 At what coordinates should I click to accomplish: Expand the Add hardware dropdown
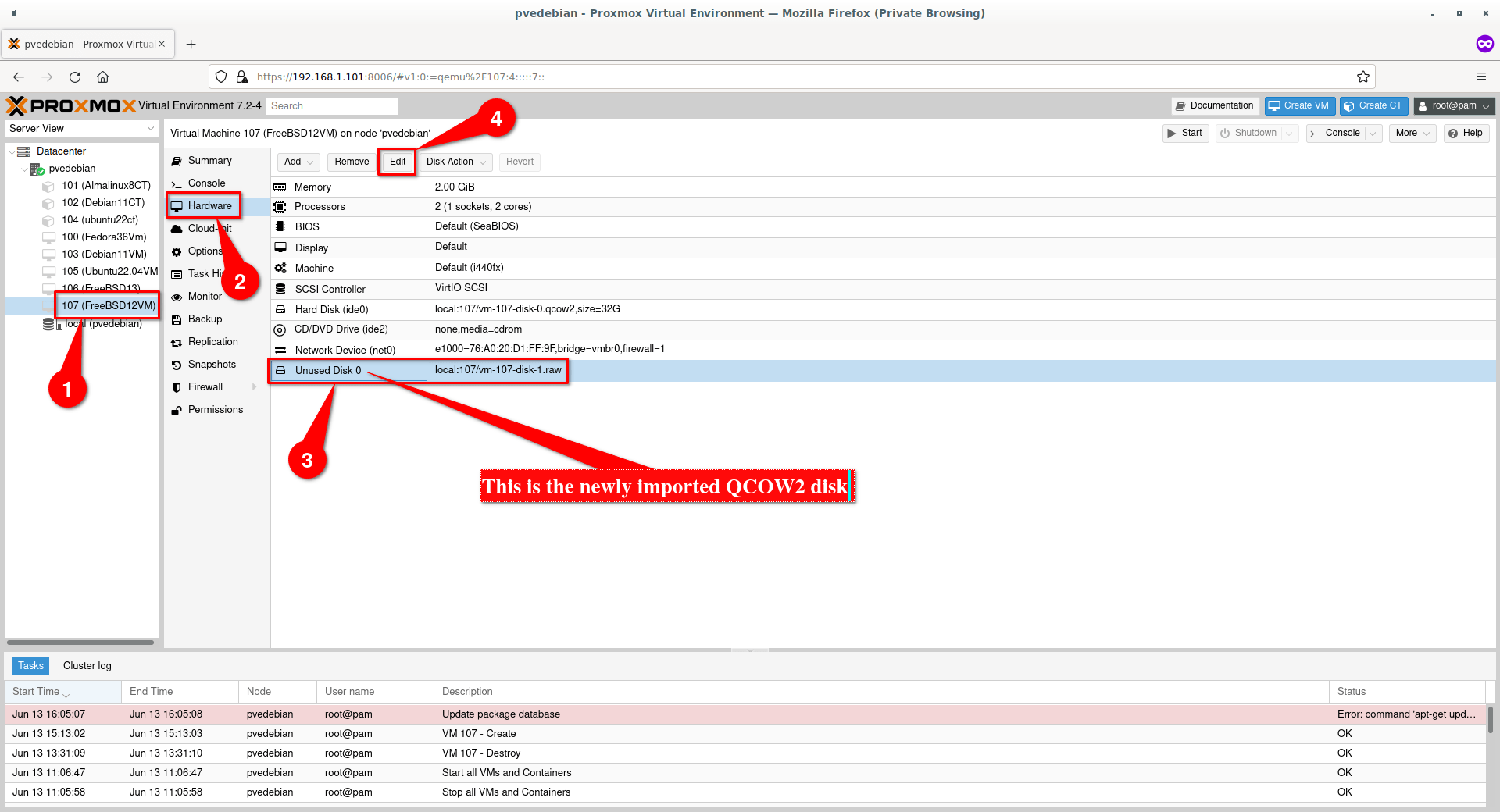tap(298, 162)
